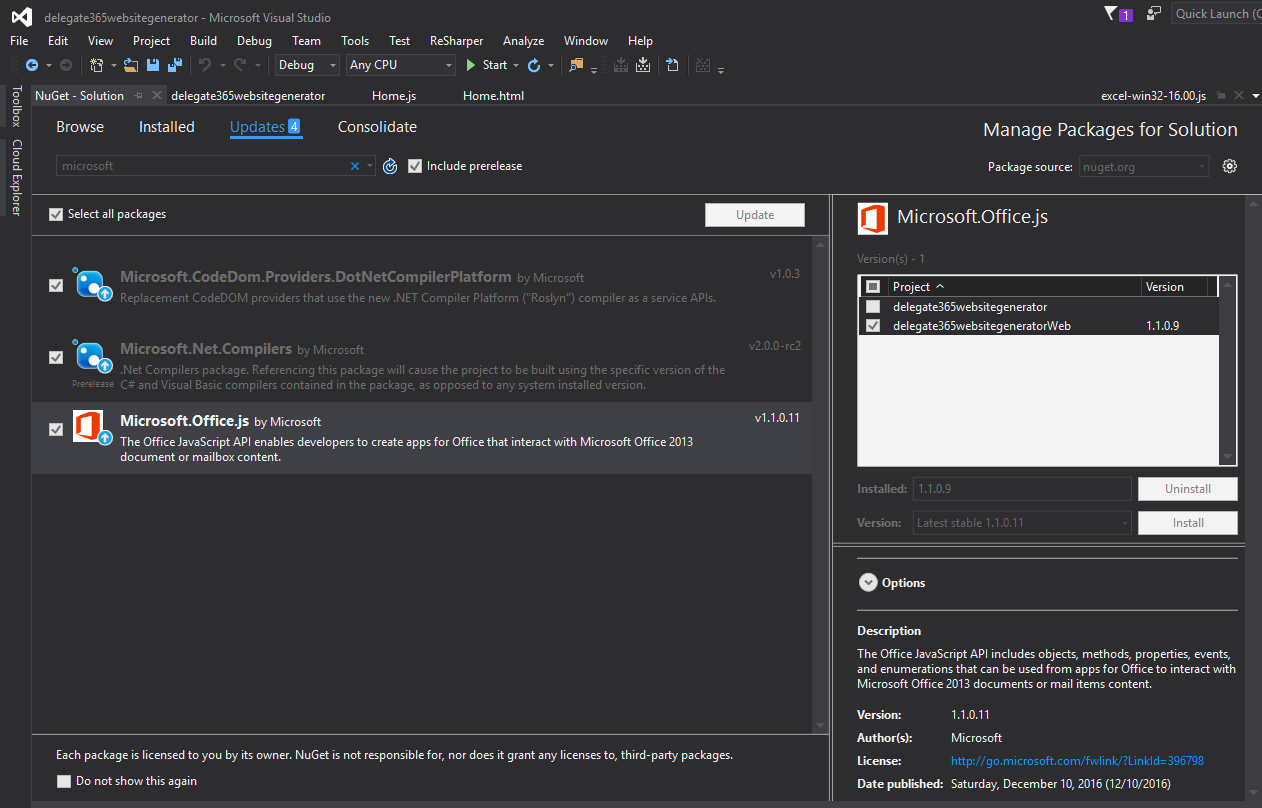Click the refresh icon beside search box
This screenshot has height=808, width=1262.
click(391, 166)
